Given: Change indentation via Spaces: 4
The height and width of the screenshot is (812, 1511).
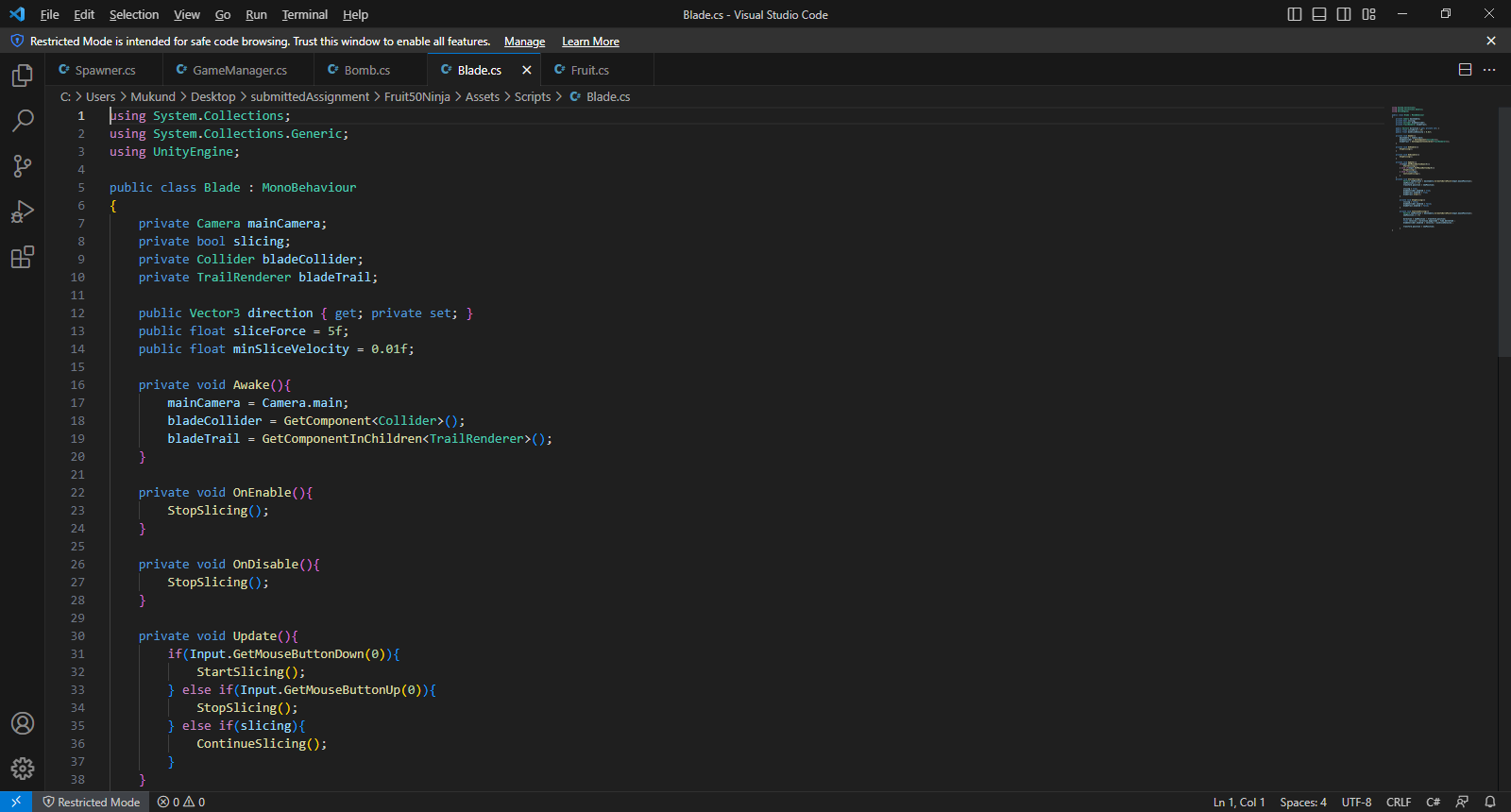Looking at the screenshot, I should click(x=1303, y=802).
